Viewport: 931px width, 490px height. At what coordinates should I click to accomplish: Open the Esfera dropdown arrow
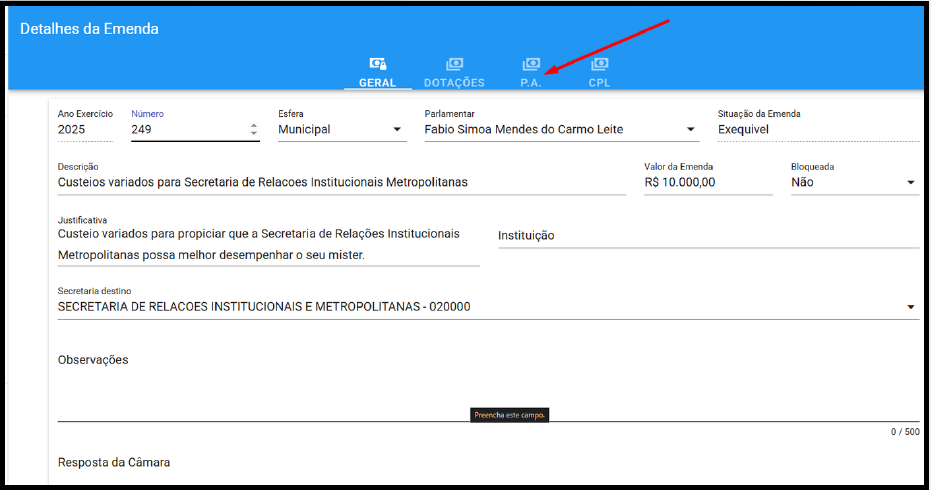[x=397, y=129]
